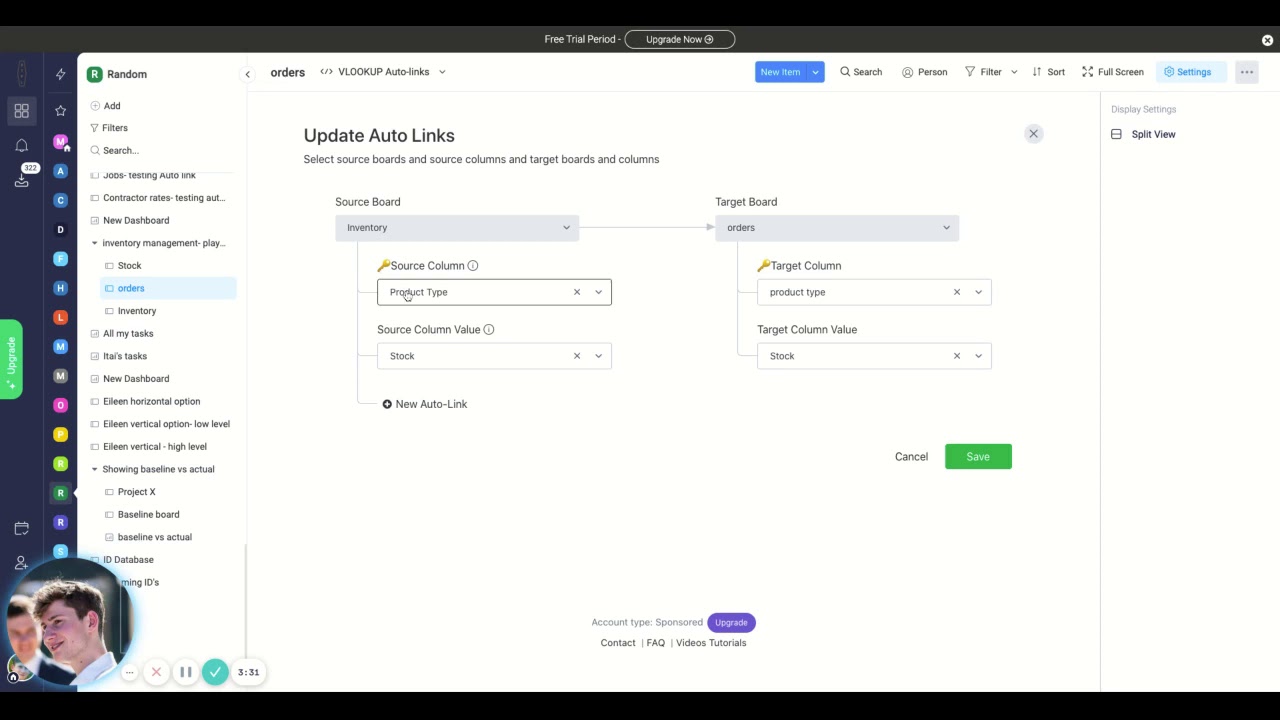This screenshot has width=1280, height=720.
Task: Open favorites star icon
Action: [60, 110]
